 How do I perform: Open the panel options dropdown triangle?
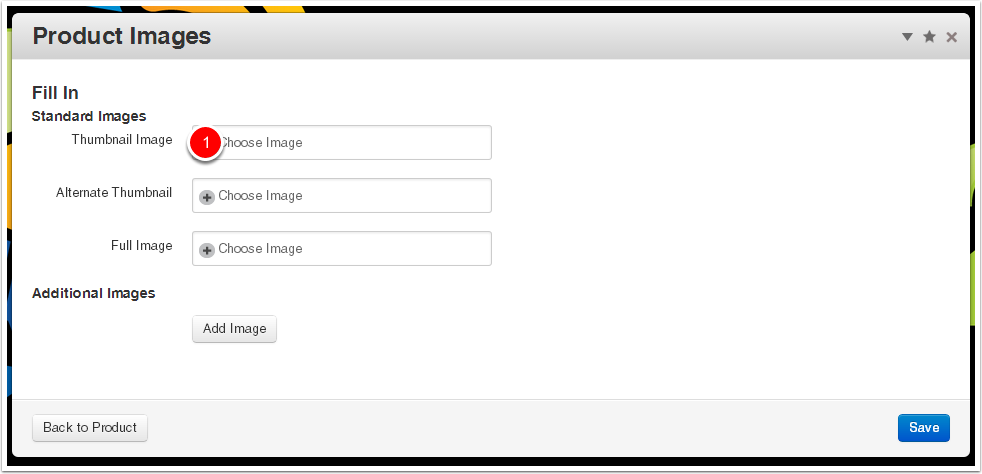pos(907,37)
